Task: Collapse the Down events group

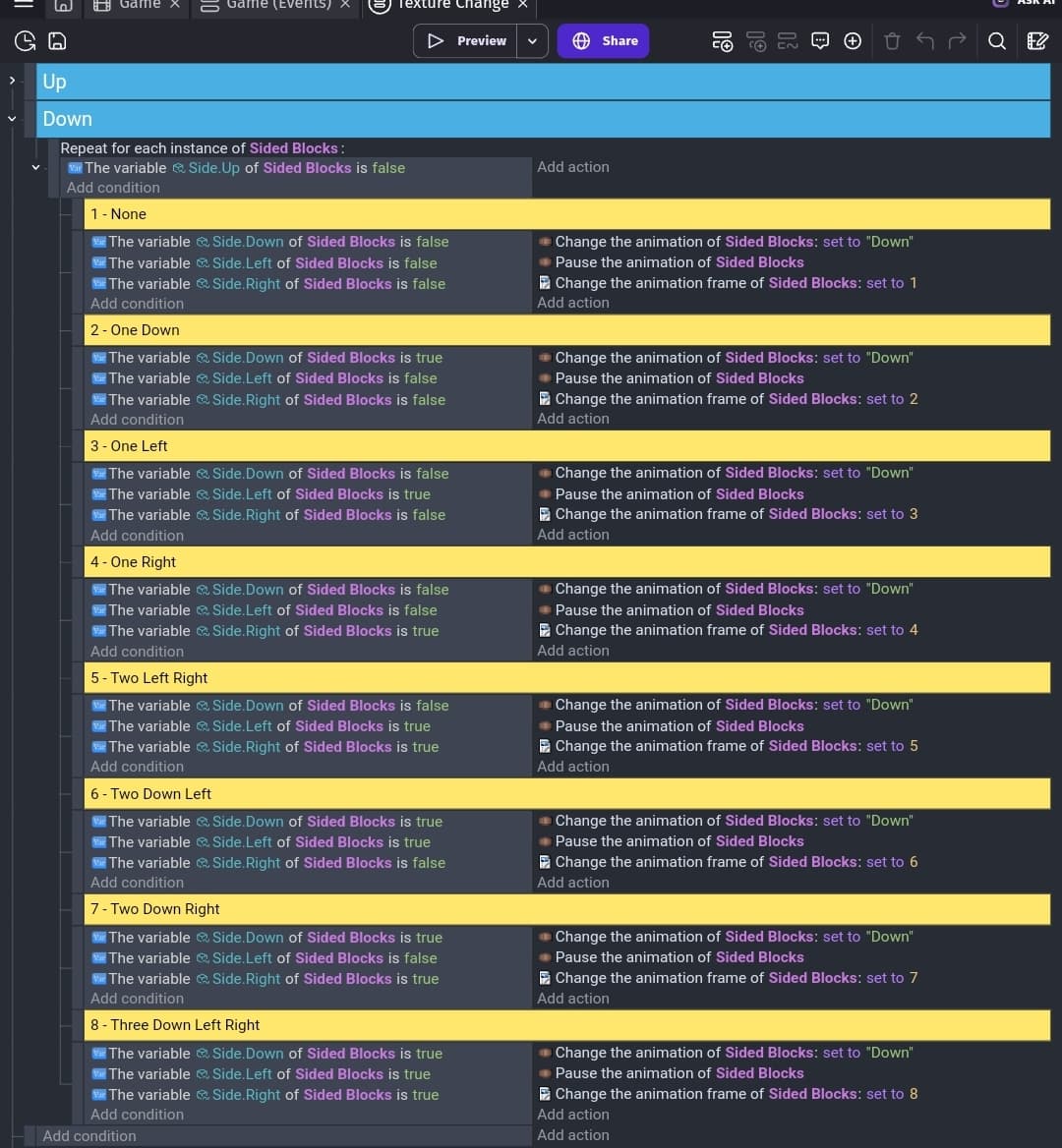Action: point(12,118)
